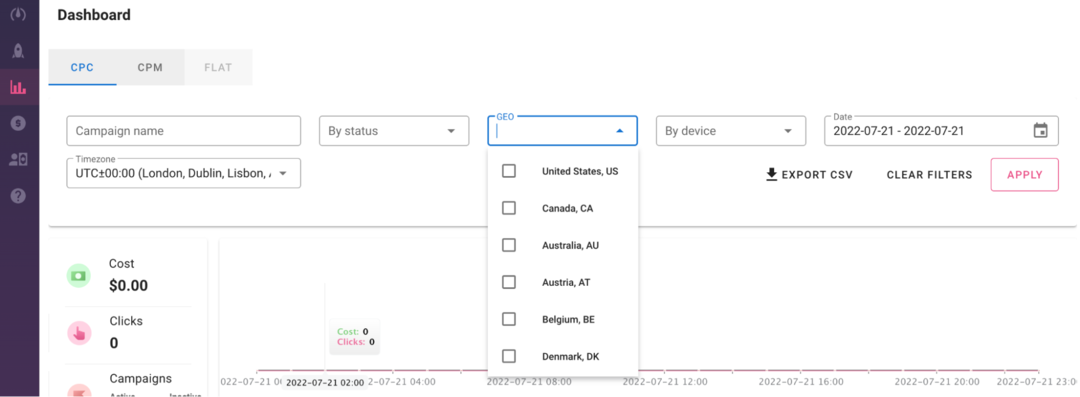Check the Belgium, BE checkbox
The height and width of the screenshot is (397, 1080).
(x=509, y=320)
